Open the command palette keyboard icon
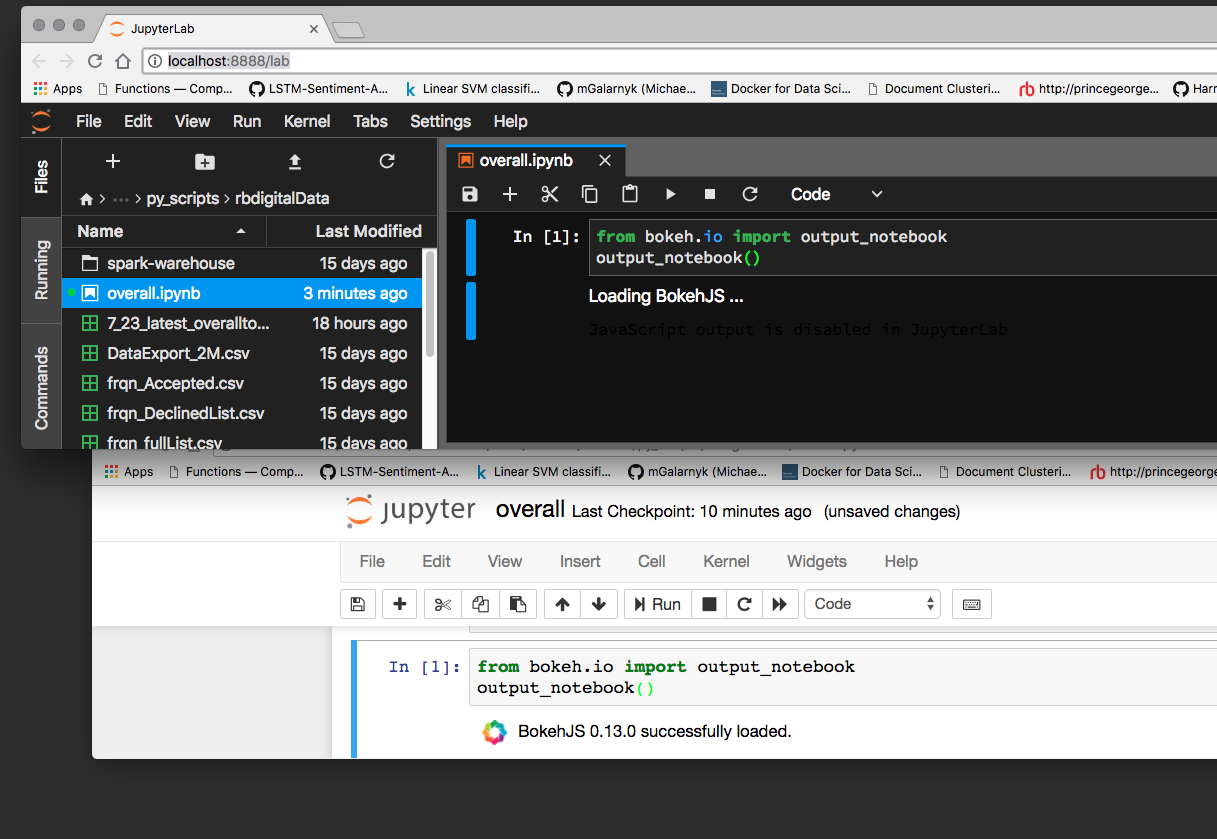 [x=971, y=604]
